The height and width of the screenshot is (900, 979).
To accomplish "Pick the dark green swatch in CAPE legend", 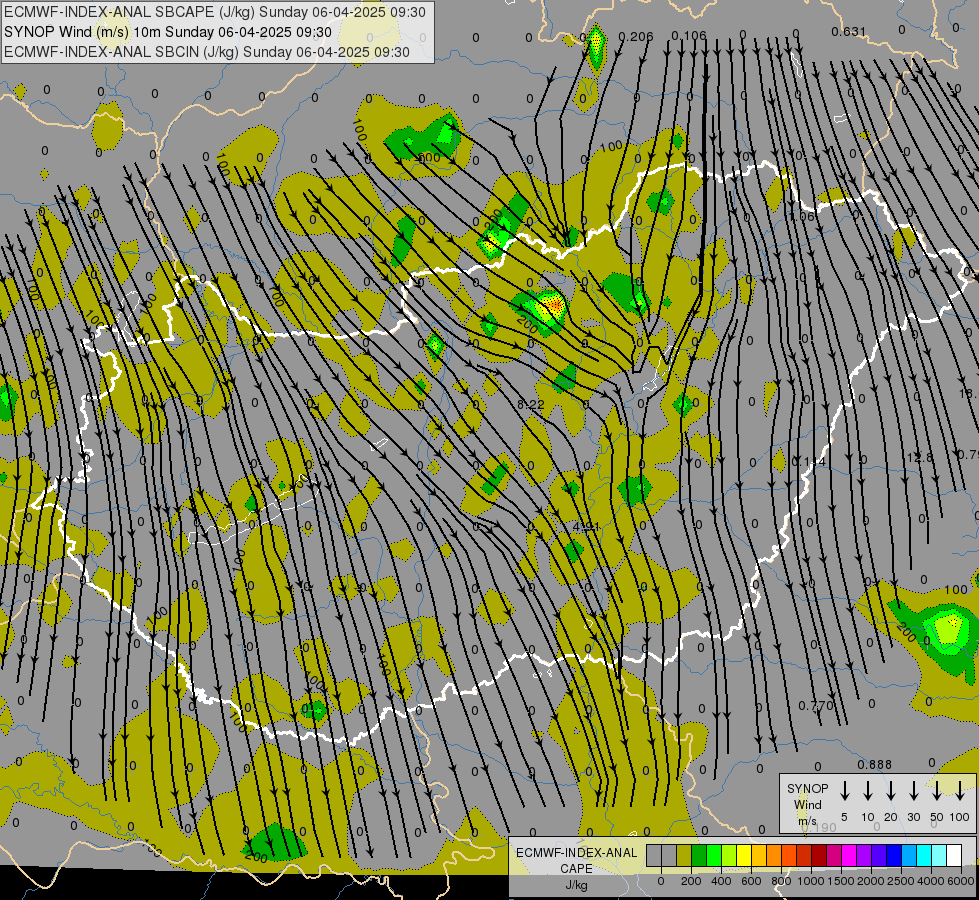I will click(x=699, y=856).
